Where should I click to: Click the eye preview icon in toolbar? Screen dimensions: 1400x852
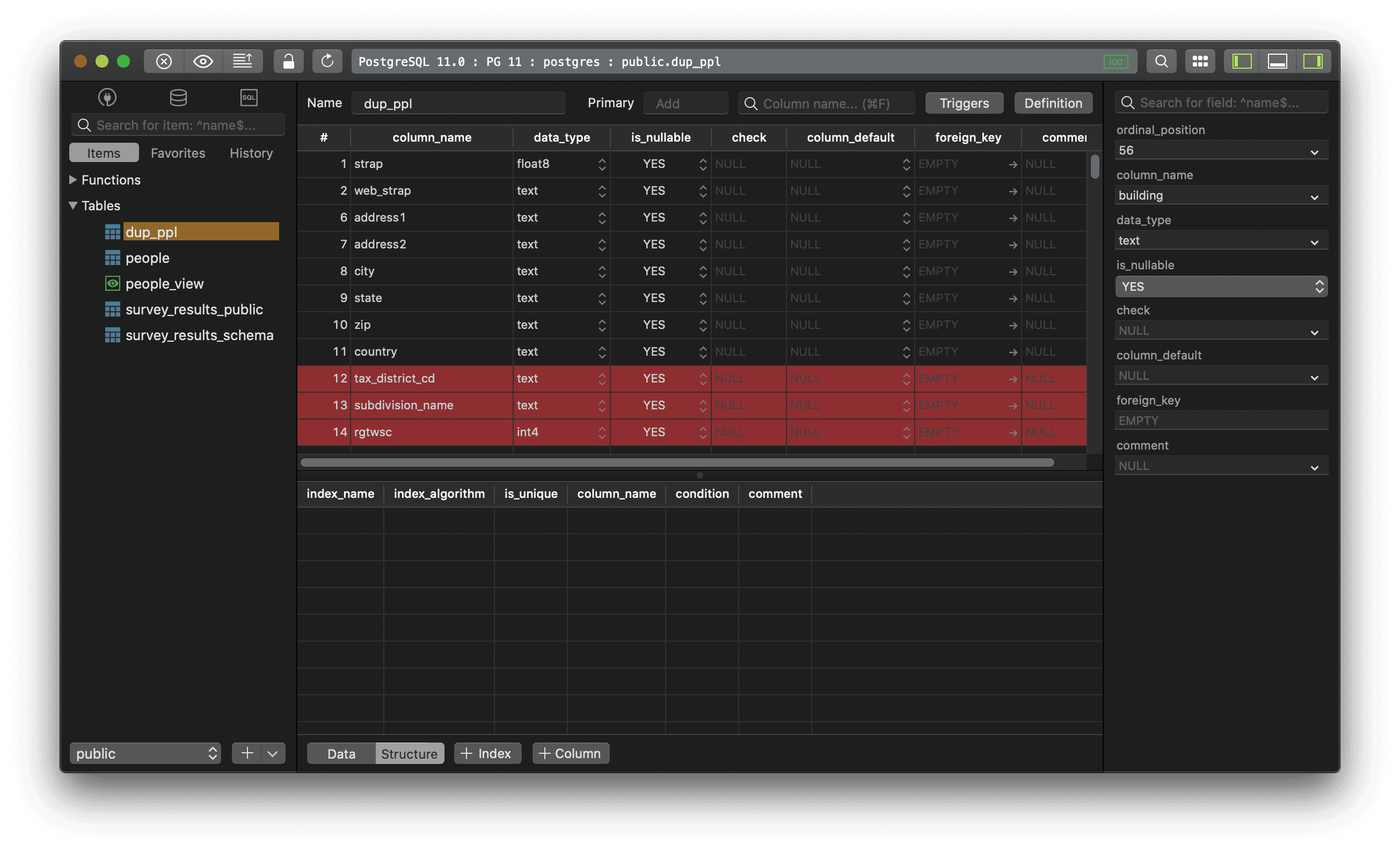203,61
